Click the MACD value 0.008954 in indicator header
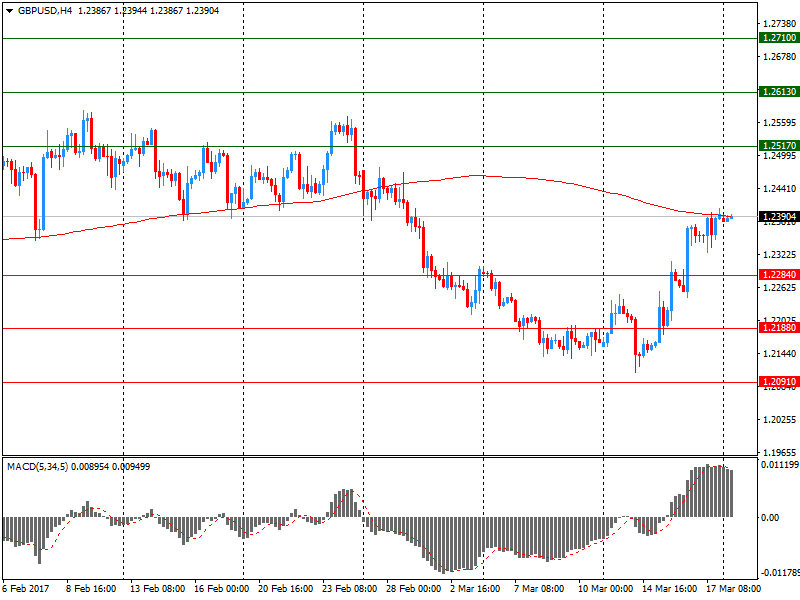The image size is (800, 600). click(x=90, y=467)
